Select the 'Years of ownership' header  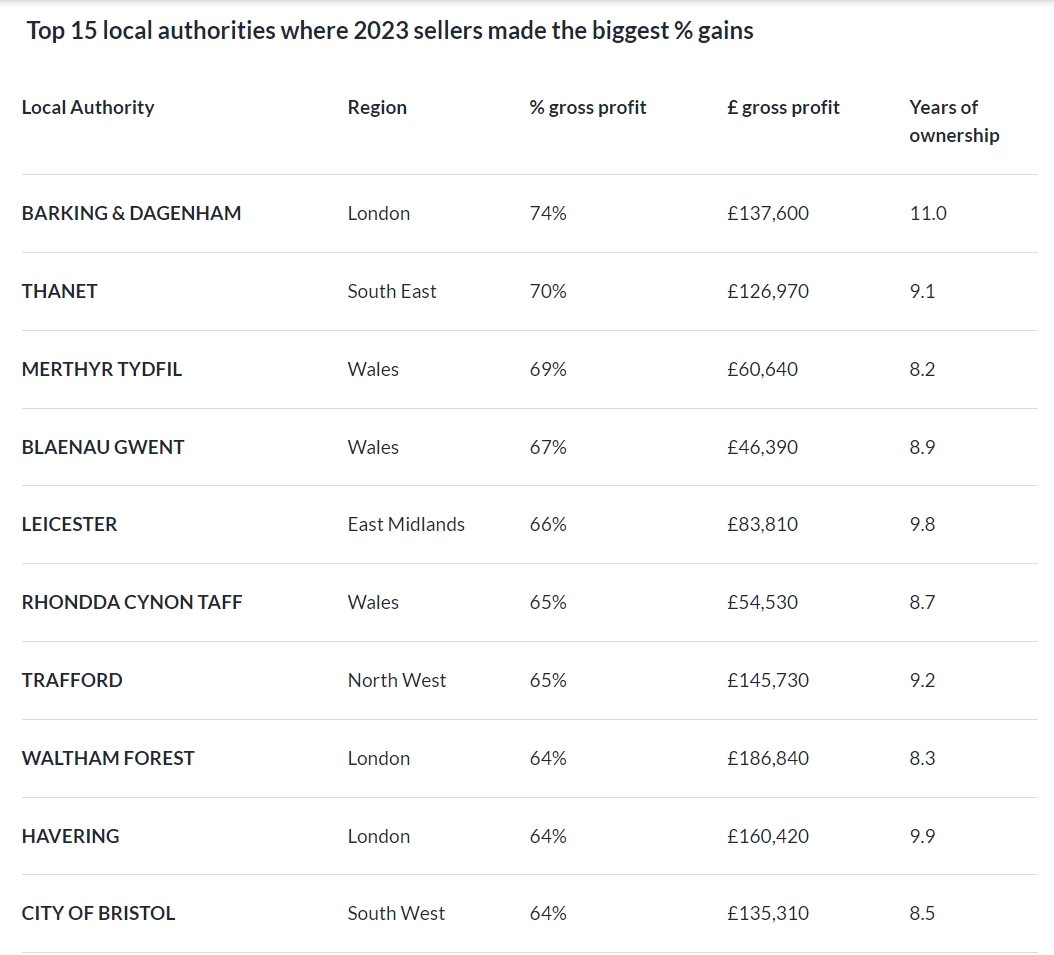pos(953,121)
